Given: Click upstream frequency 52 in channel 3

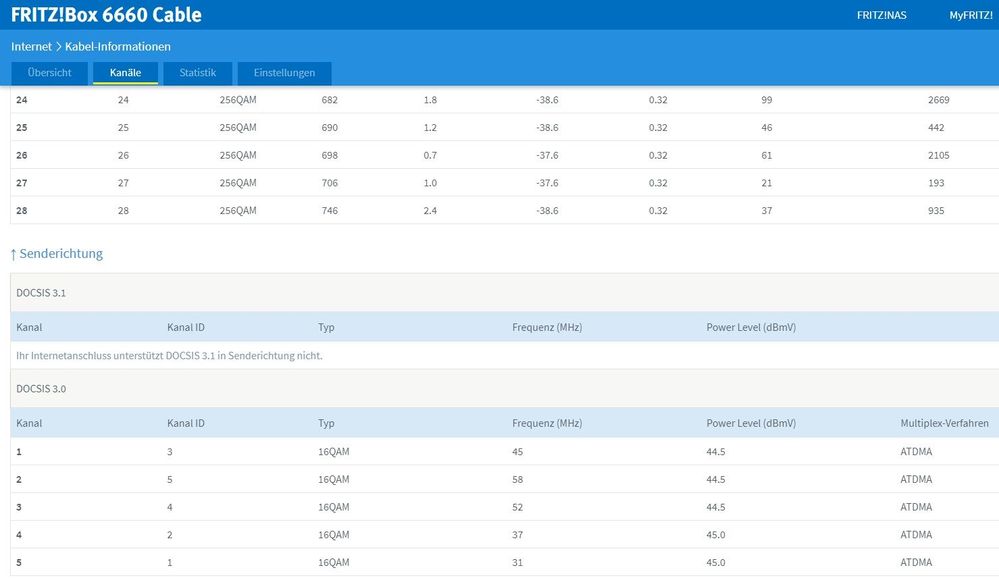Looking at the screenshot, I should click(x=517, y=507).
